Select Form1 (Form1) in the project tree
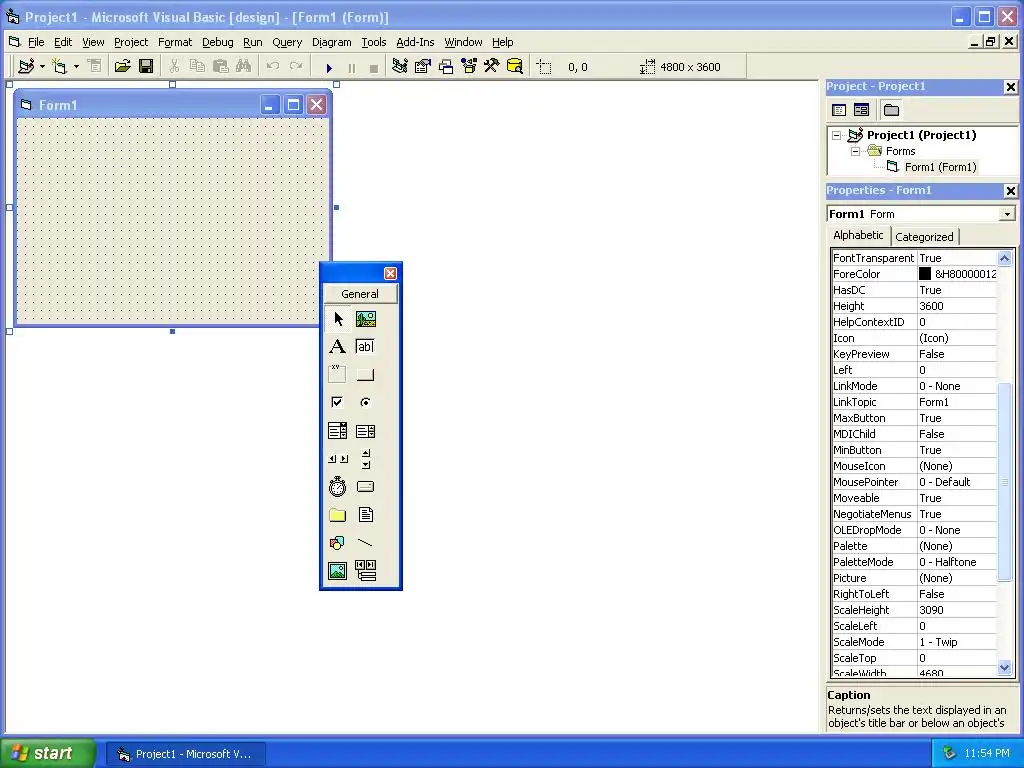The height and width of the screenshot is (768, 1024). [940, 167]
